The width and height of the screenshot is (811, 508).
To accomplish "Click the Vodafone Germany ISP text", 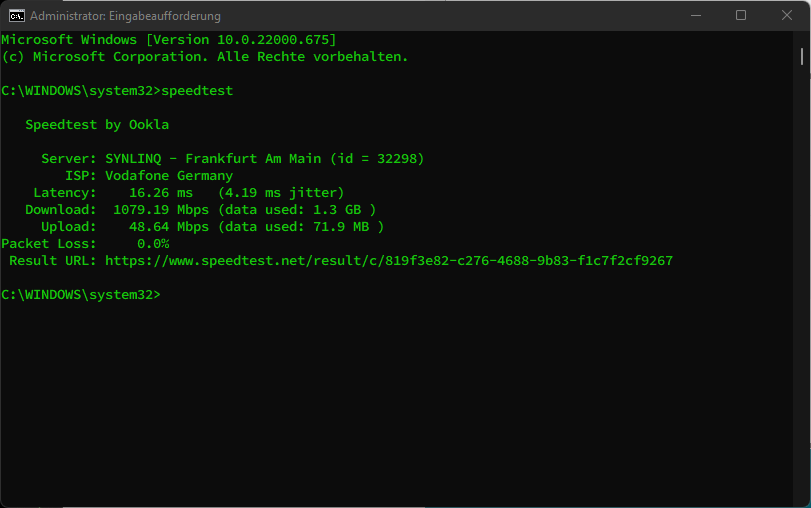I will coord(169,176).
